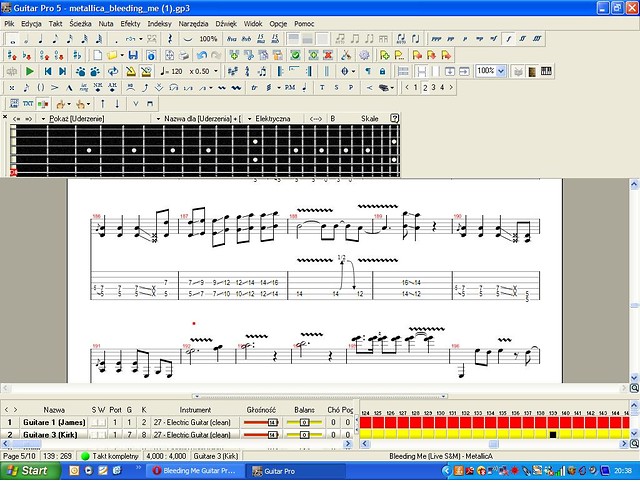
Task: Open the tempo speed x 0.50 dropdown
Action: pos(216,71)
